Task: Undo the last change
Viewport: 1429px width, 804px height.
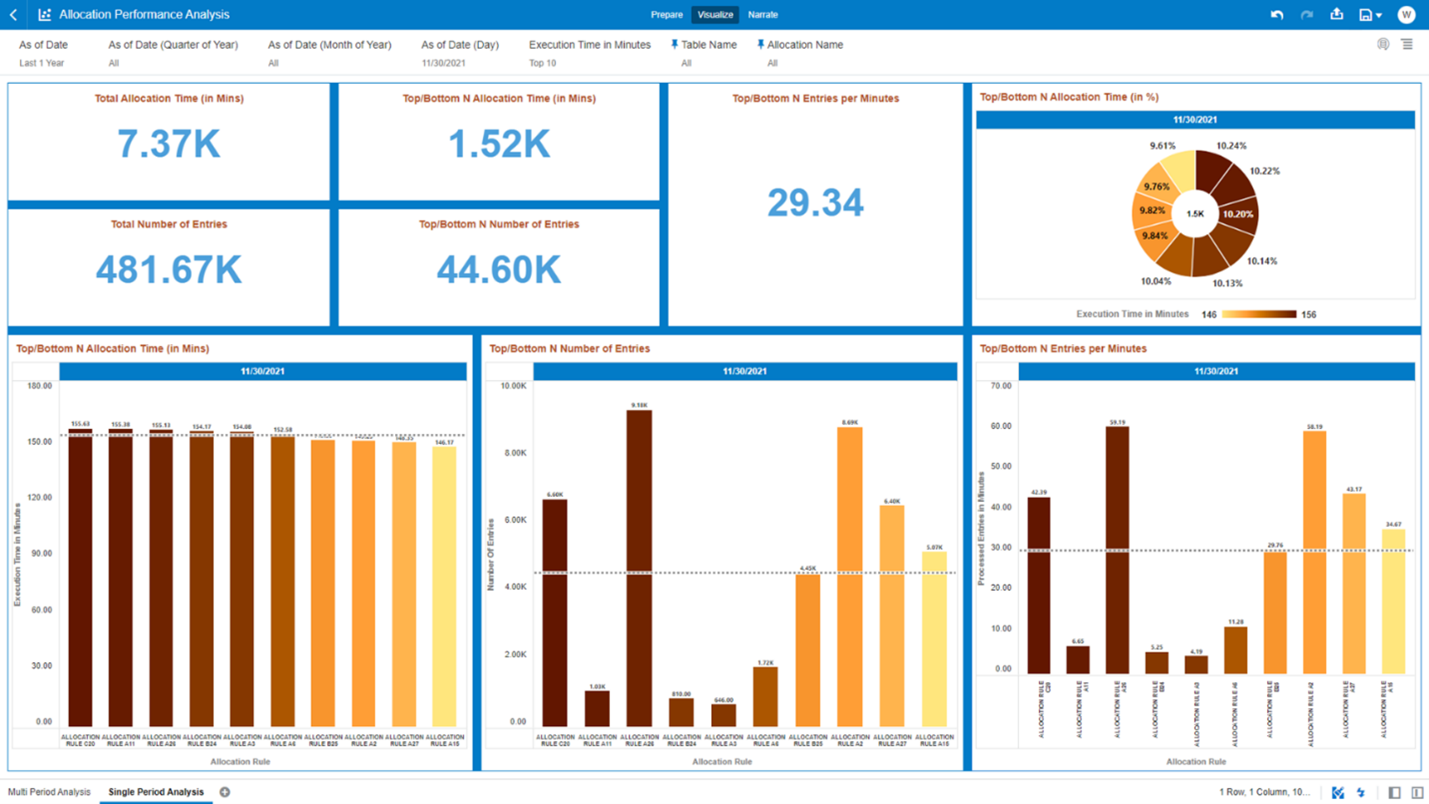Action: click(1277, 15)
